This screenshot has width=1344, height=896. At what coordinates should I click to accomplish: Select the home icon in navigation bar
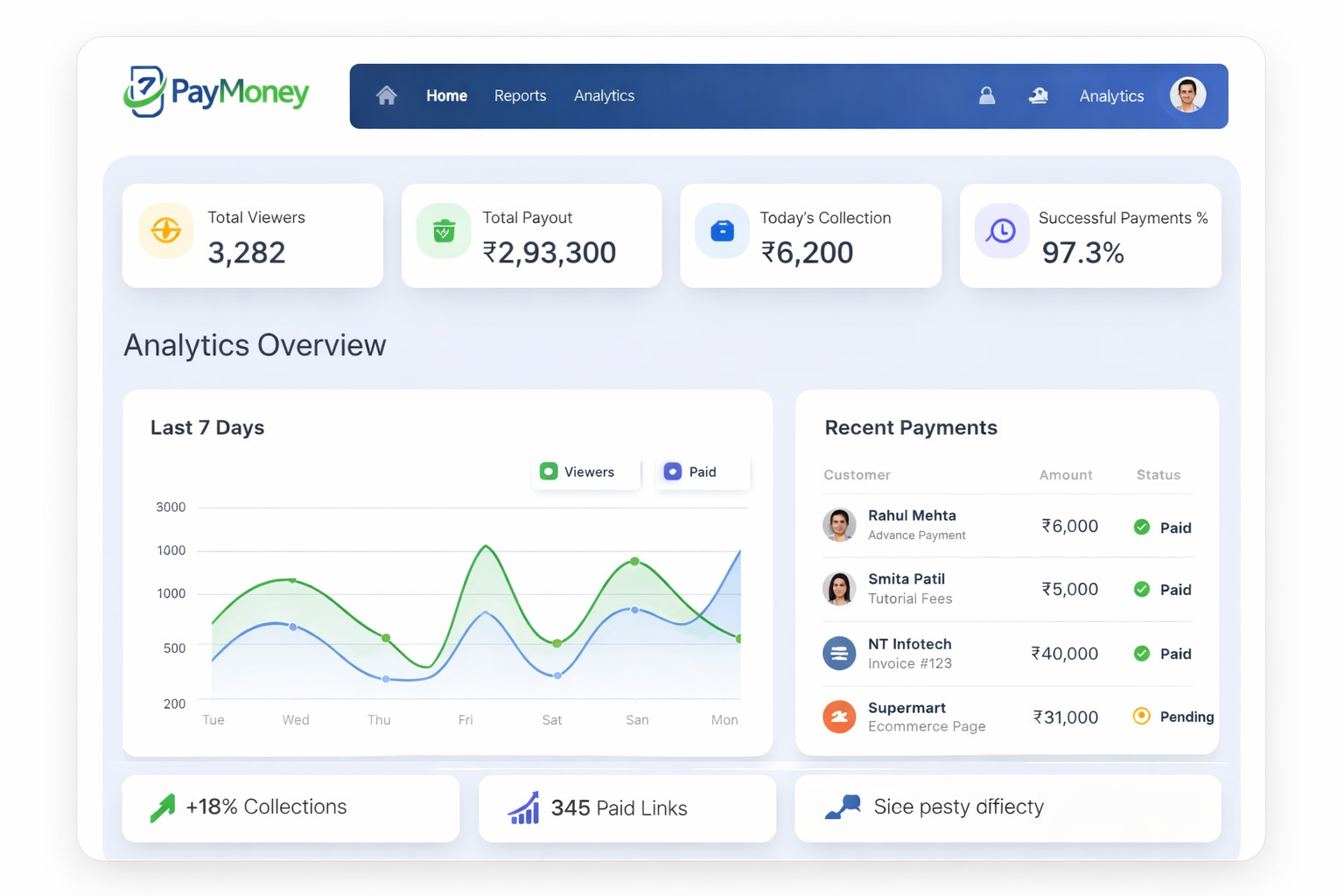tap(386, 95)
